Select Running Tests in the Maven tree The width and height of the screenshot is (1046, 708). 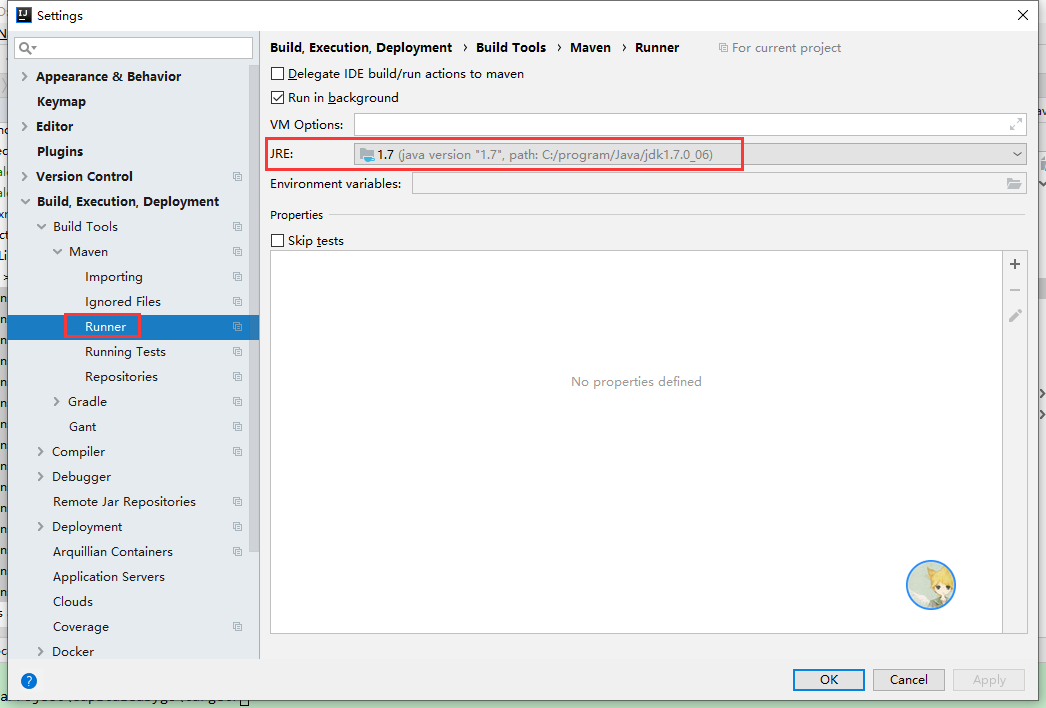124,351
